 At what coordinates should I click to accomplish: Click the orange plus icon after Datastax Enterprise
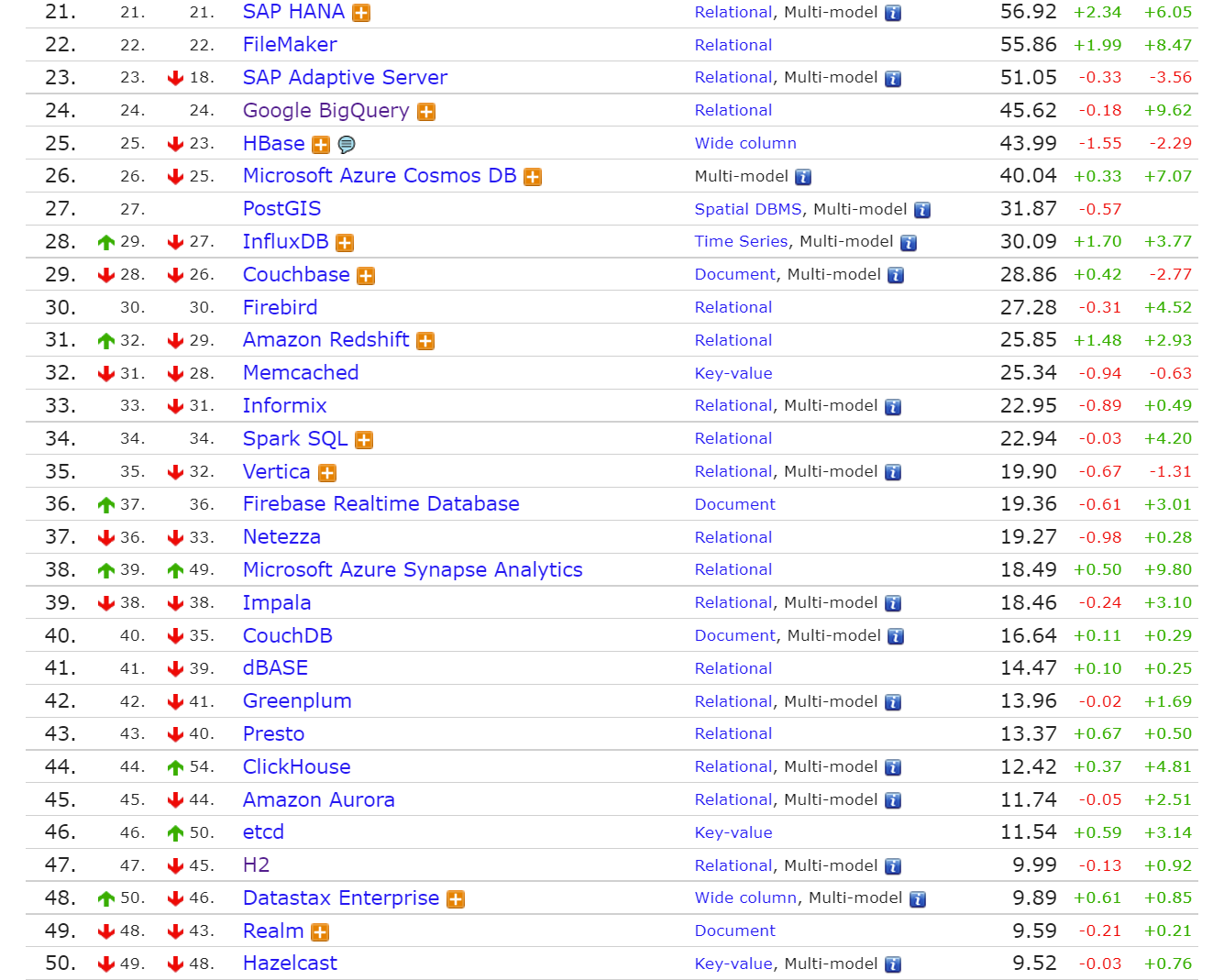coord(456,899)
